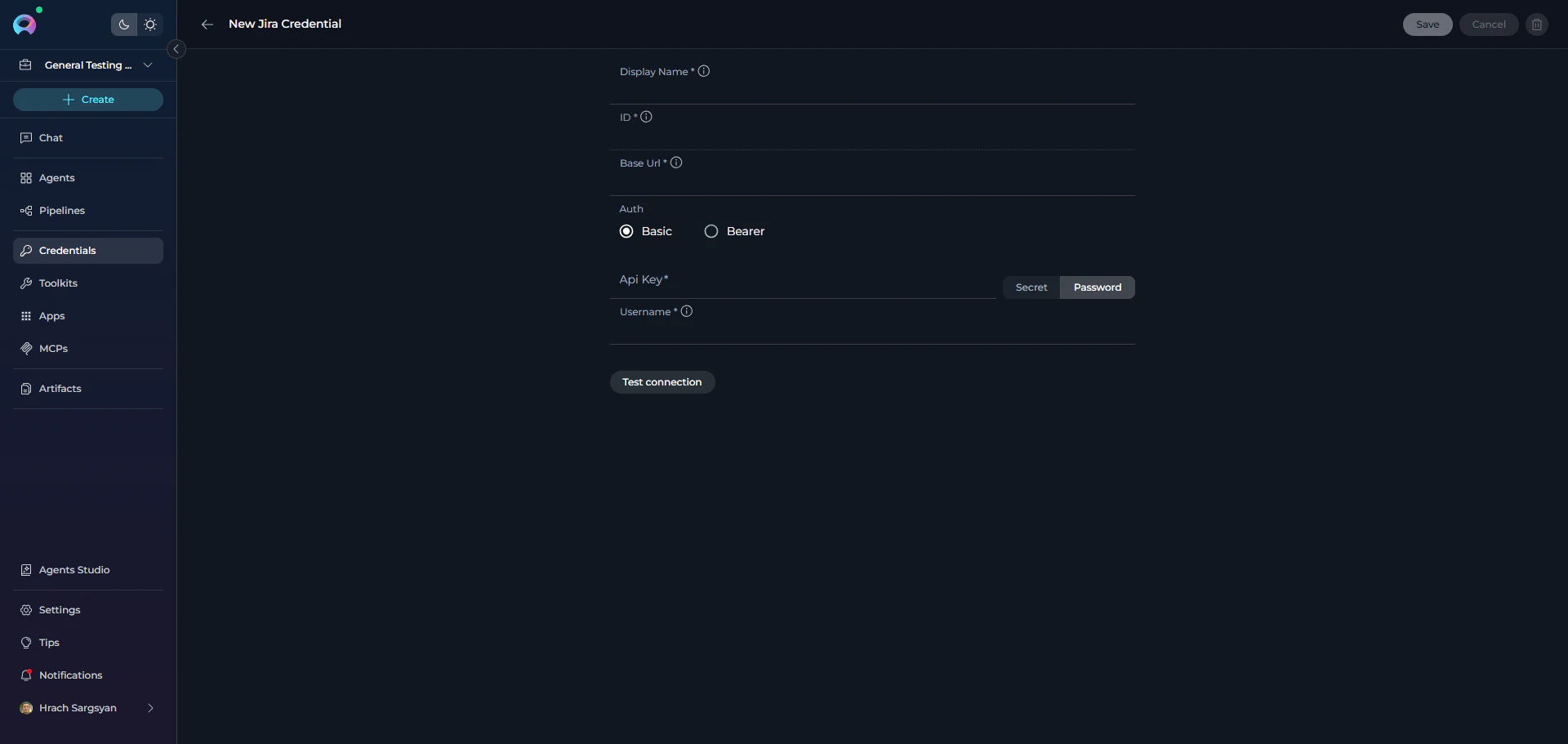The width and height of the screenshot is (1568, 744).
Task: Click the delete trash icon
Action: pos(1537,25)
